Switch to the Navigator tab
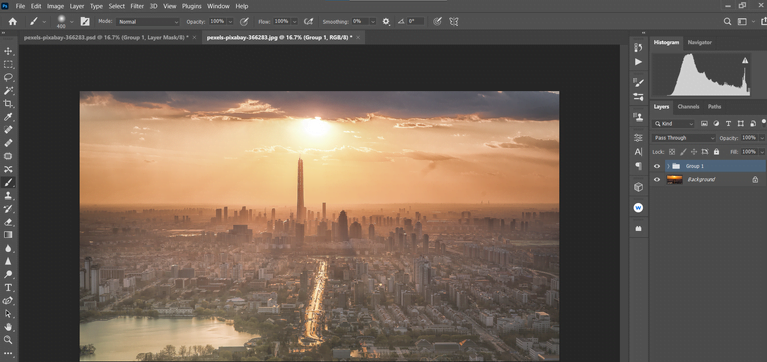767x362 pixels. click(699, 43)
